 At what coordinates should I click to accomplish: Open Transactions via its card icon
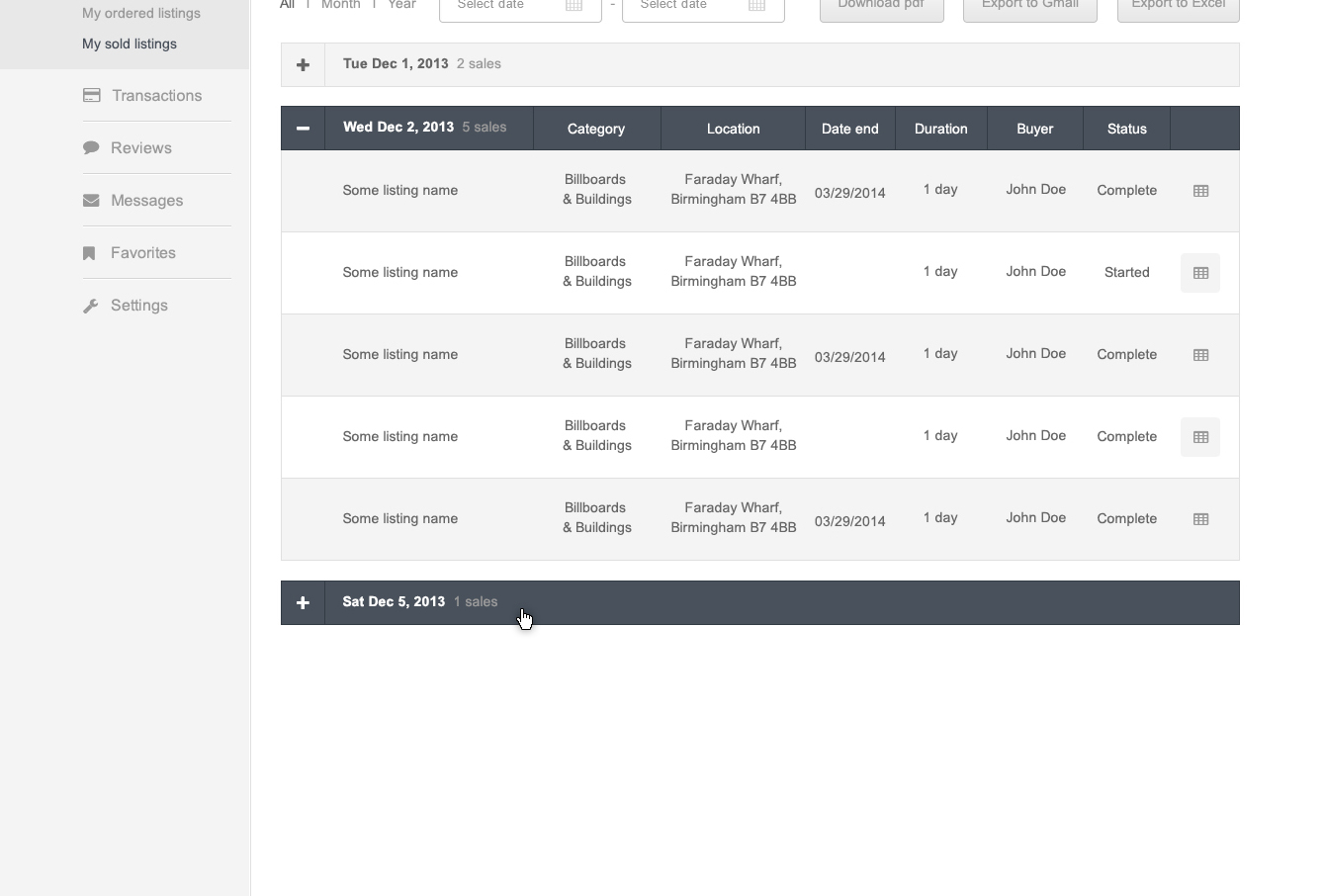tap(92, 96)
